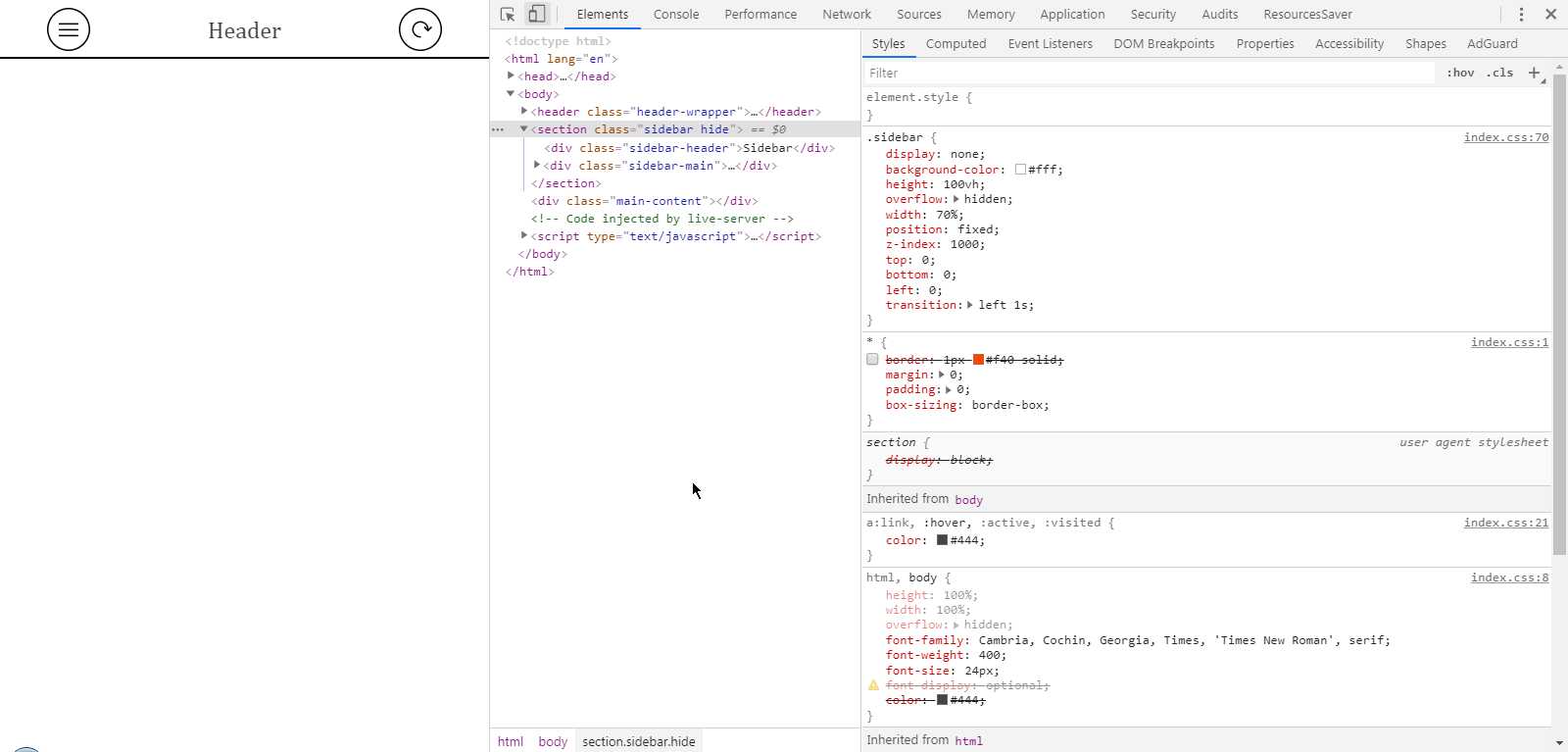Open the Properties pane
The width and height of the screenshot is (1568, 752).
pos(1265,44)
